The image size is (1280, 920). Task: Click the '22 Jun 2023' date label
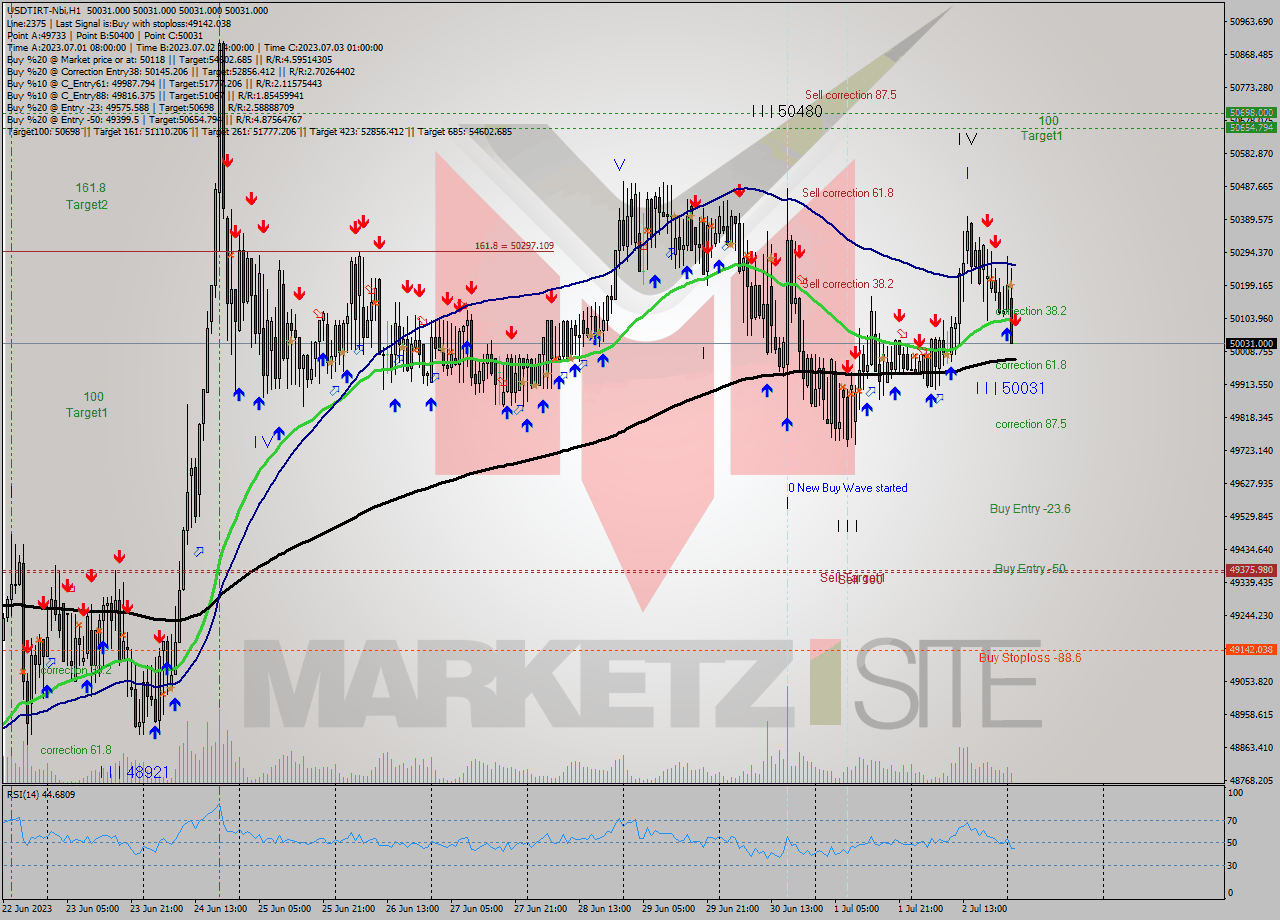(x=26, y=909)
